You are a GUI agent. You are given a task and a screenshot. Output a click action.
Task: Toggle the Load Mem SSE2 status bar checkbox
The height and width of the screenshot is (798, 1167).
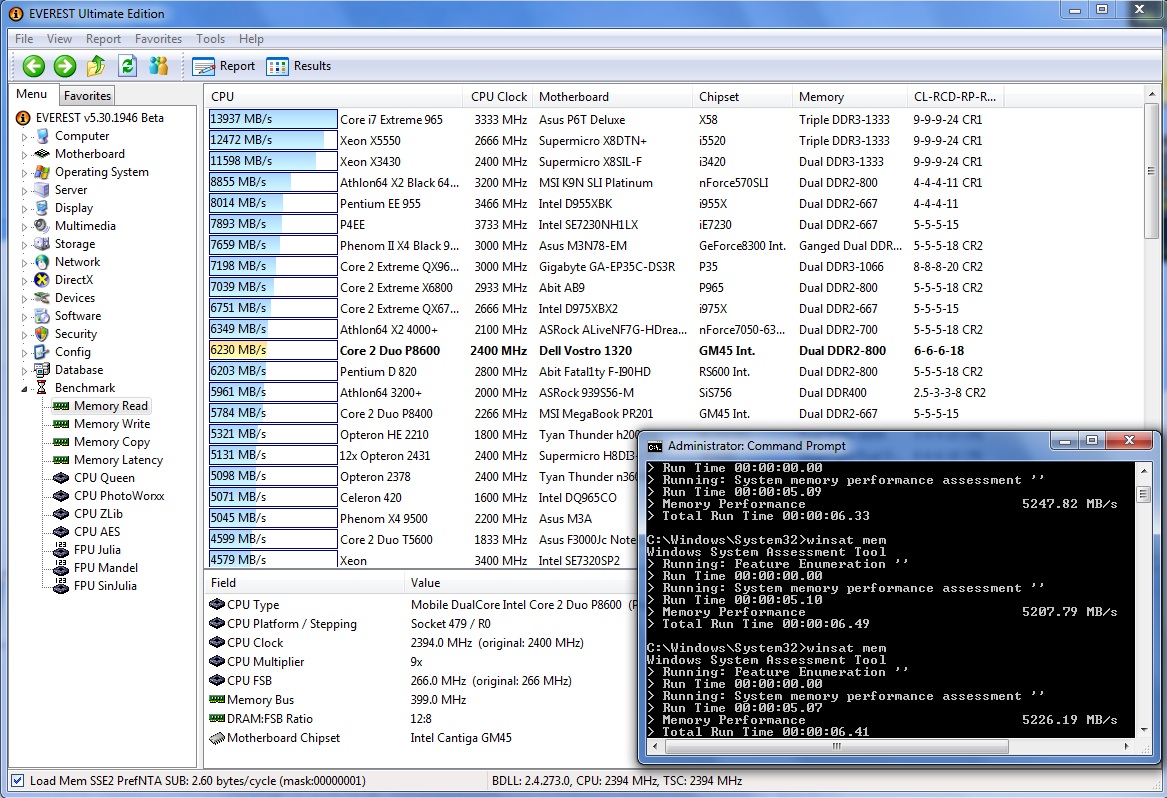tap(17, 781)
